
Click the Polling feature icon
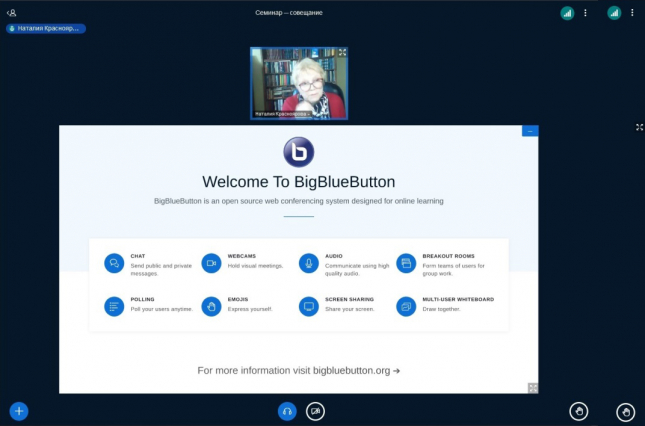(114, 306)
